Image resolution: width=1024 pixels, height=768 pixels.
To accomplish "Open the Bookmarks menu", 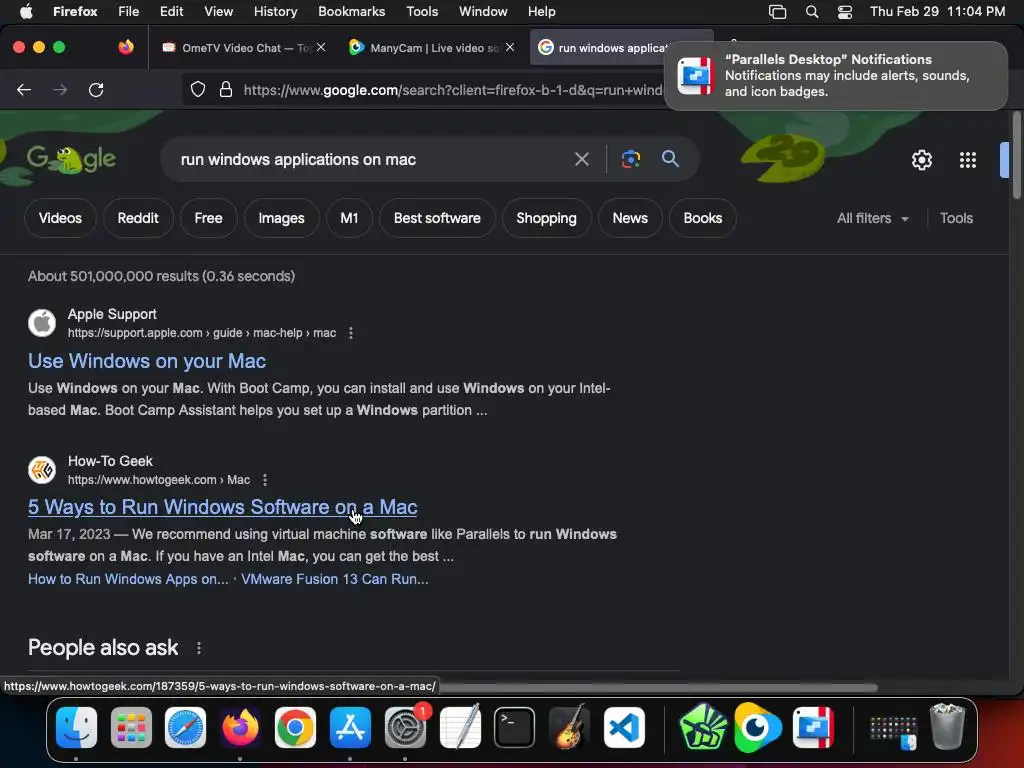I will click(351, 12).
